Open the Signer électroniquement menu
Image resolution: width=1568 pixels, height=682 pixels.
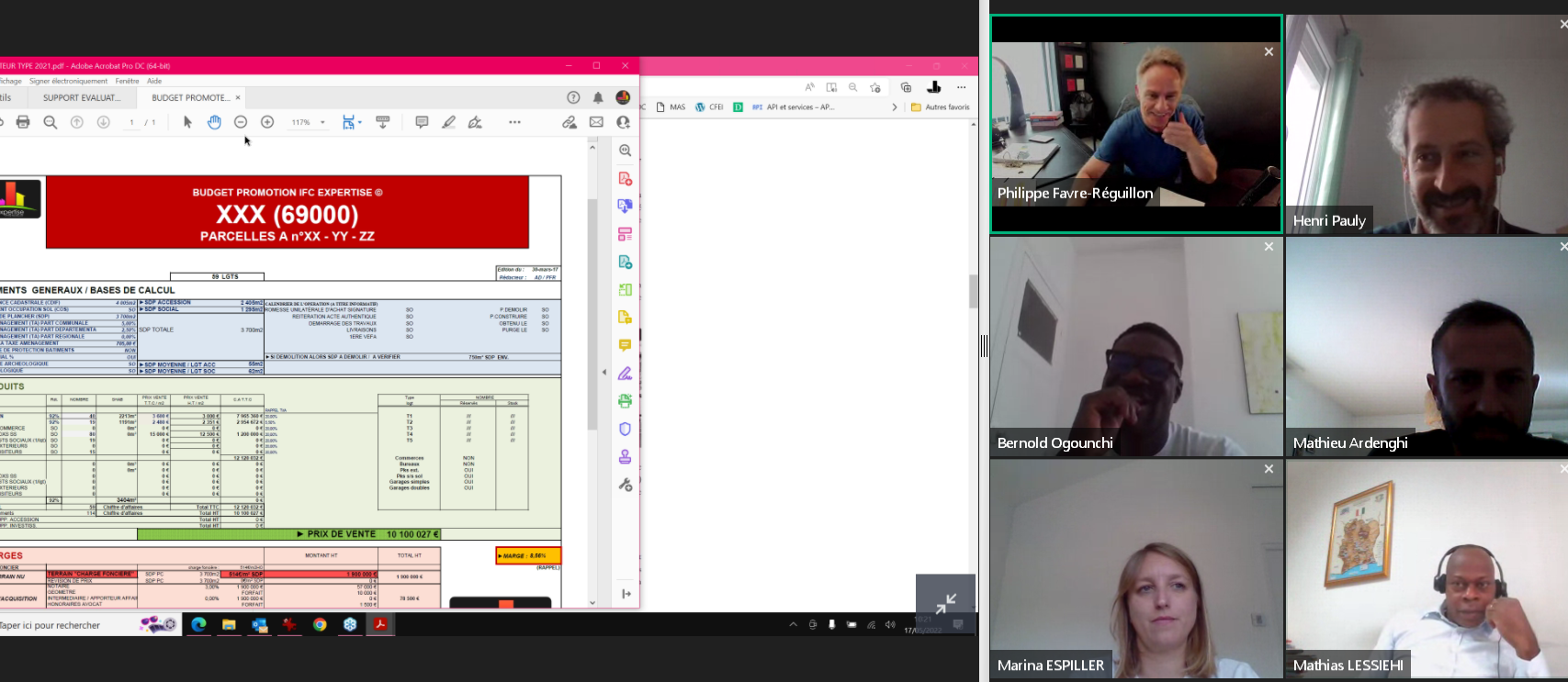point(68,81)
